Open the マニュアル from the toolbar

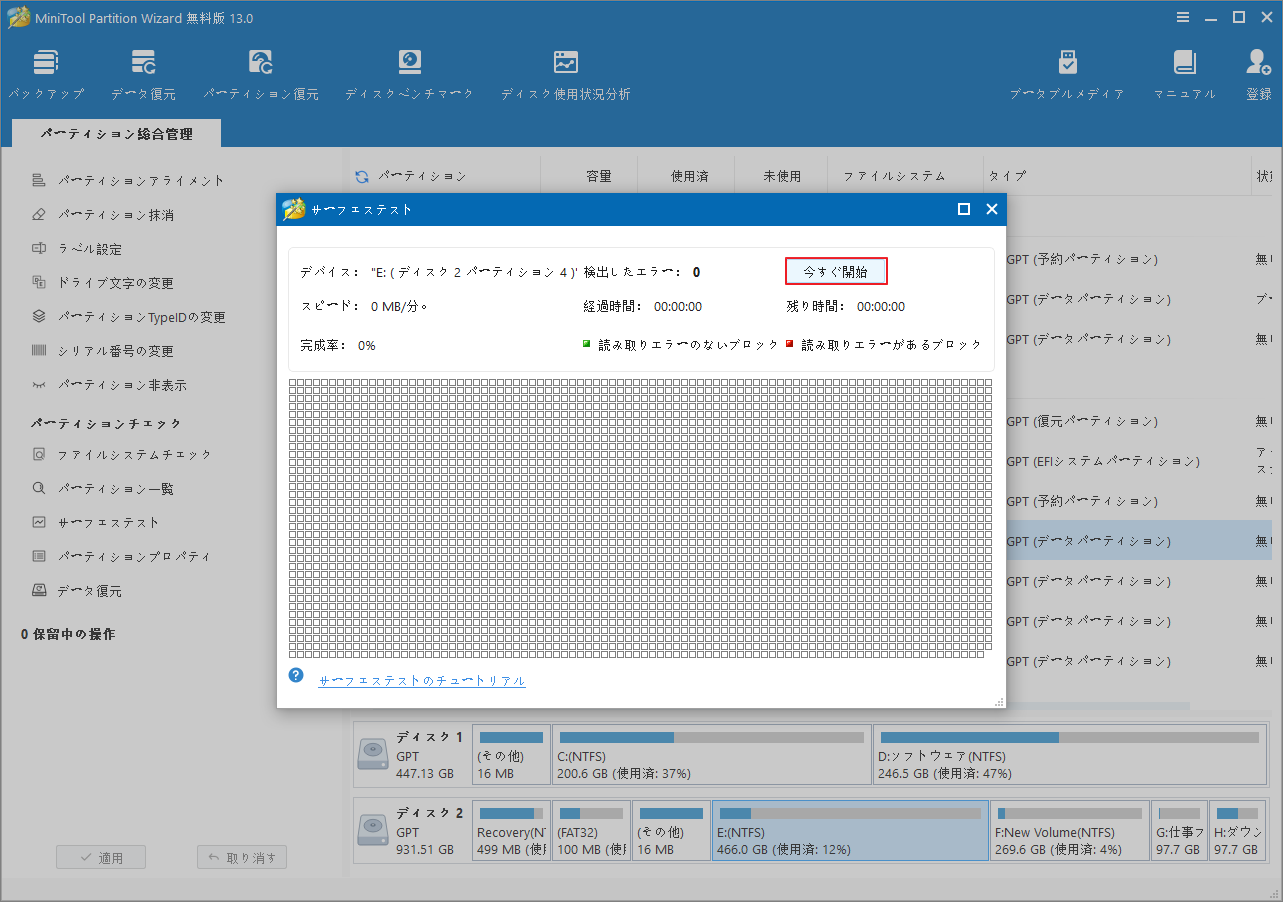pyautogui.click(x=1184, y=72)
